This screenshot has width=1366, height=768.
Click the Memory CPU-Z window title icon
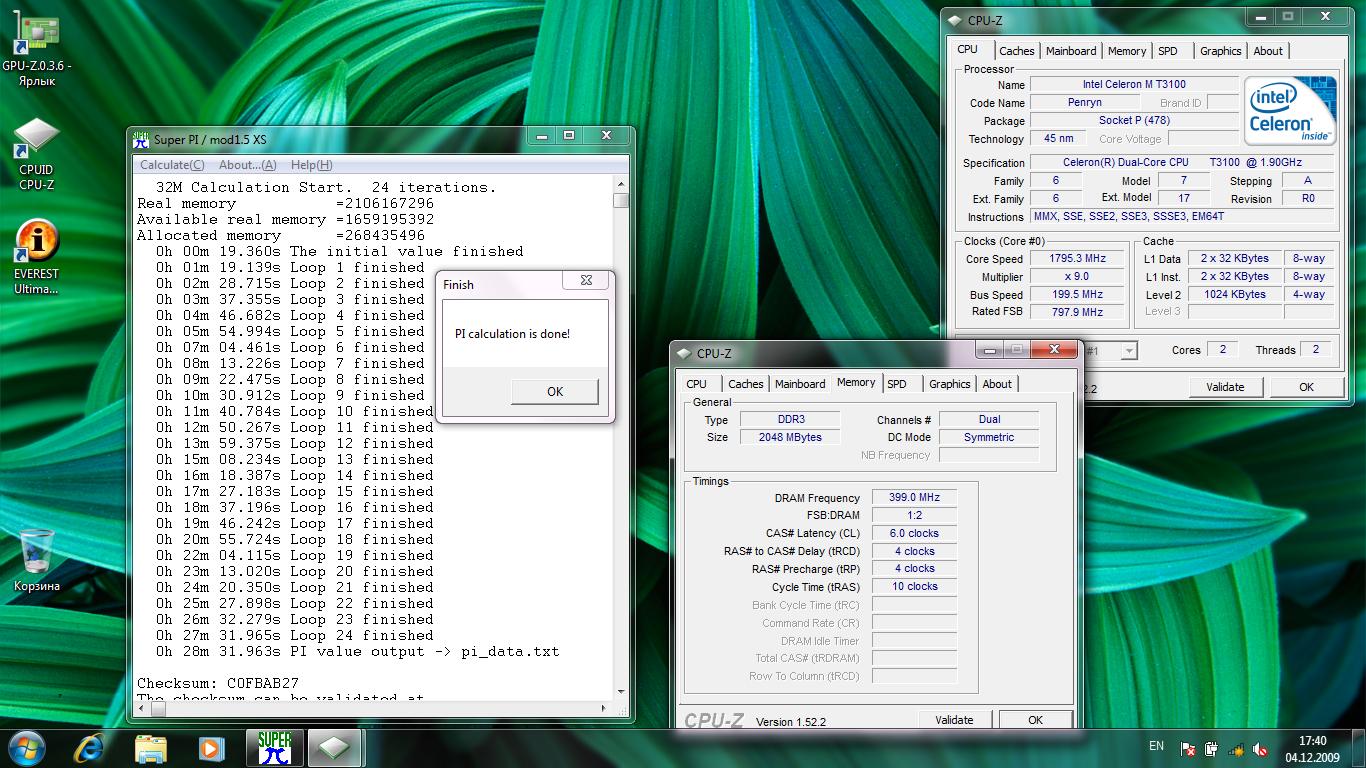(684, 353)
